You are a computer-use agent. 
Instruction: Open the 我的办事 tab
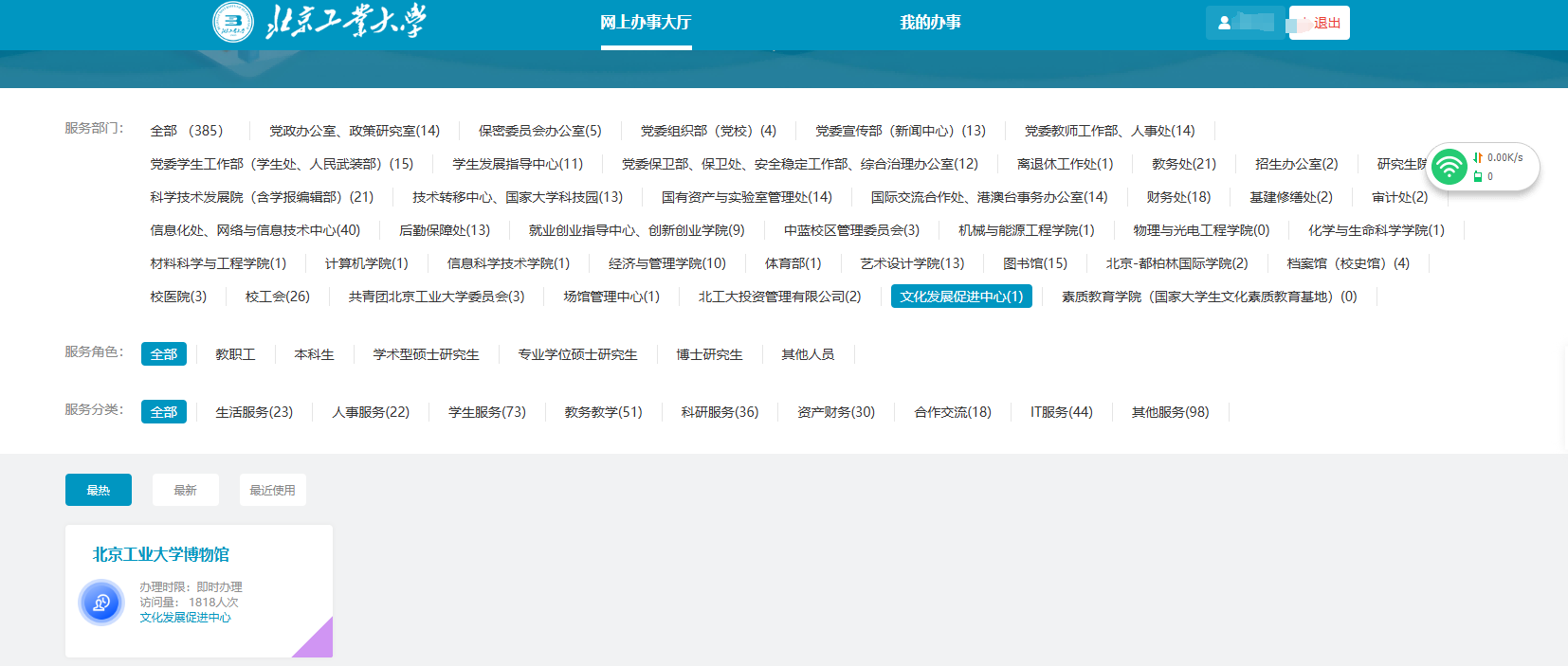(930, 23)
